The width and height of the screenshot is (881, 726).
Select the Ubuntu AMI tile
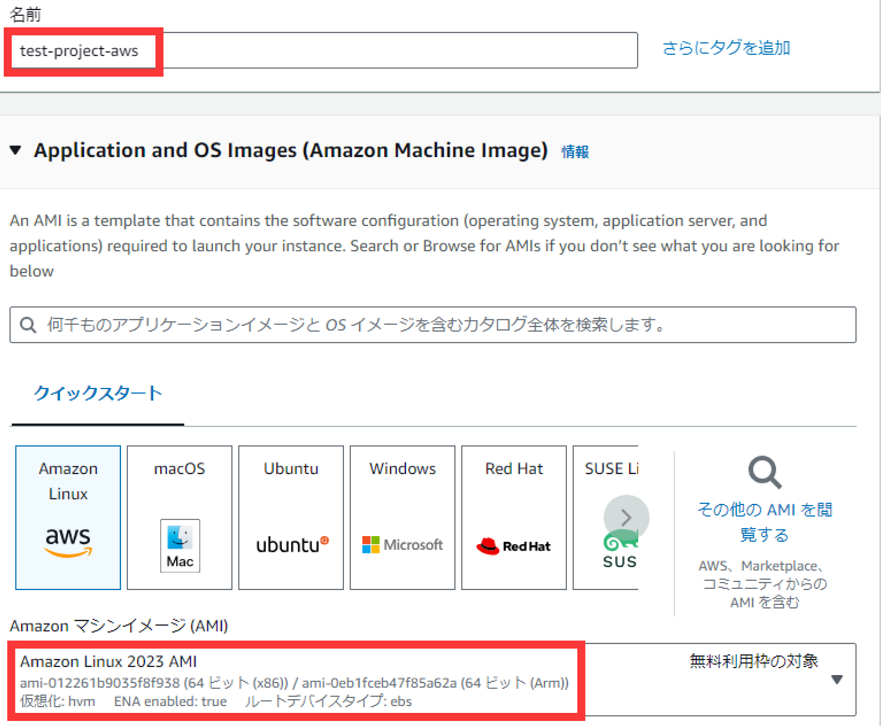pyautogui.click(x=291, y=518)
